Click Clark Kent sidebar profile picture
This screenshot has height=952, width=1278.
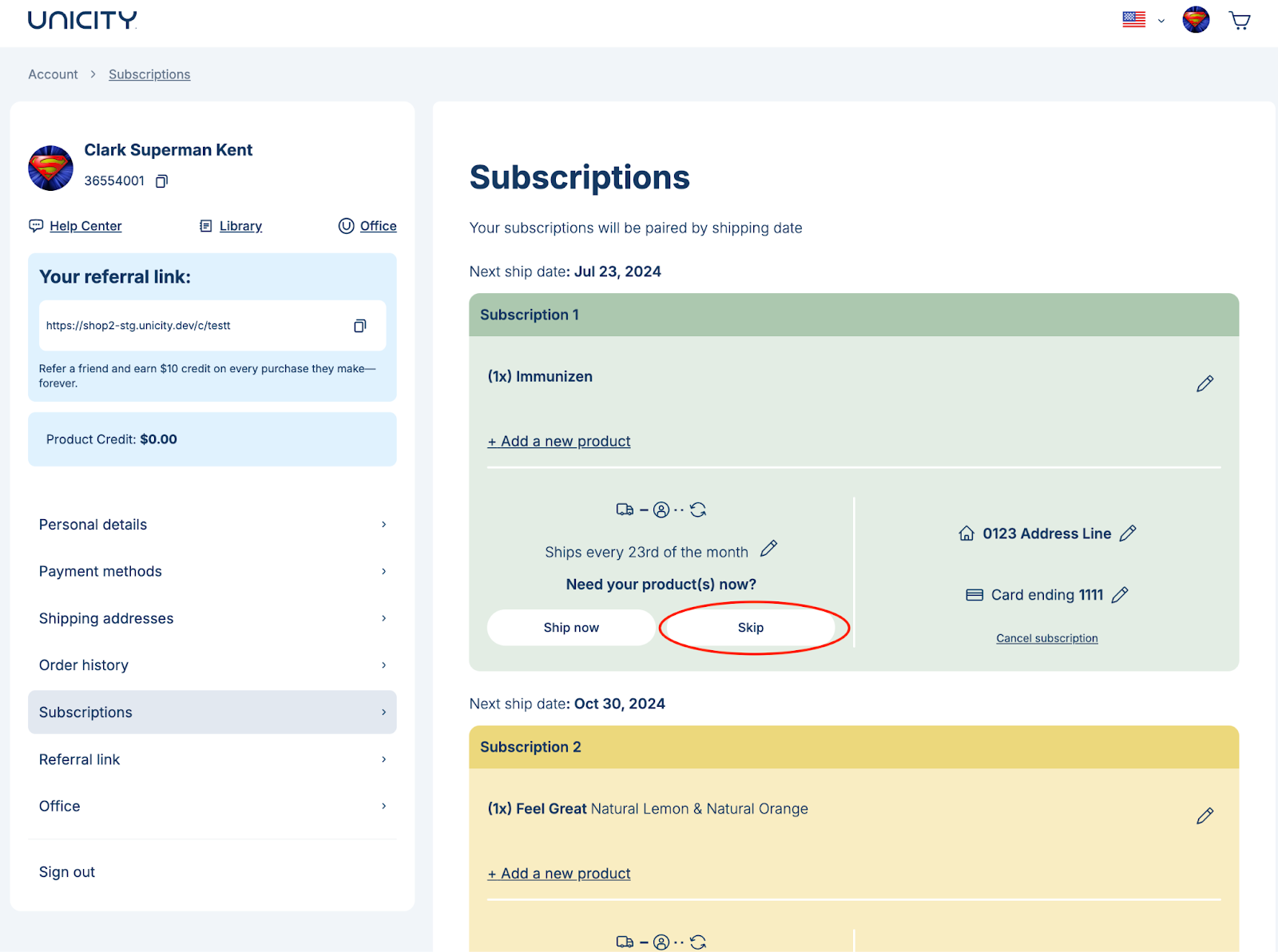tap(50, 168)
